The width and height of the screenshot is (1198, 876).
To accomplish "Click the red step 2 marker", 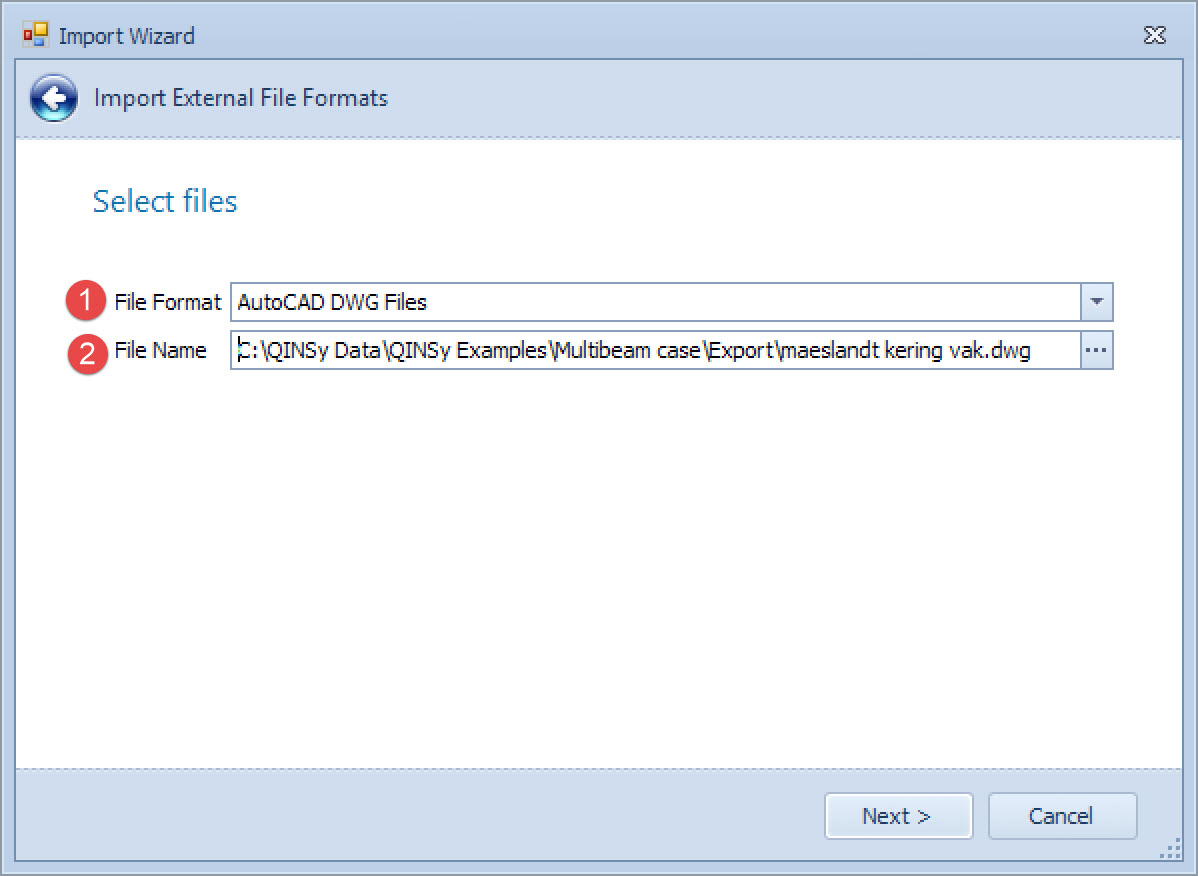I will tap(87, 351).
